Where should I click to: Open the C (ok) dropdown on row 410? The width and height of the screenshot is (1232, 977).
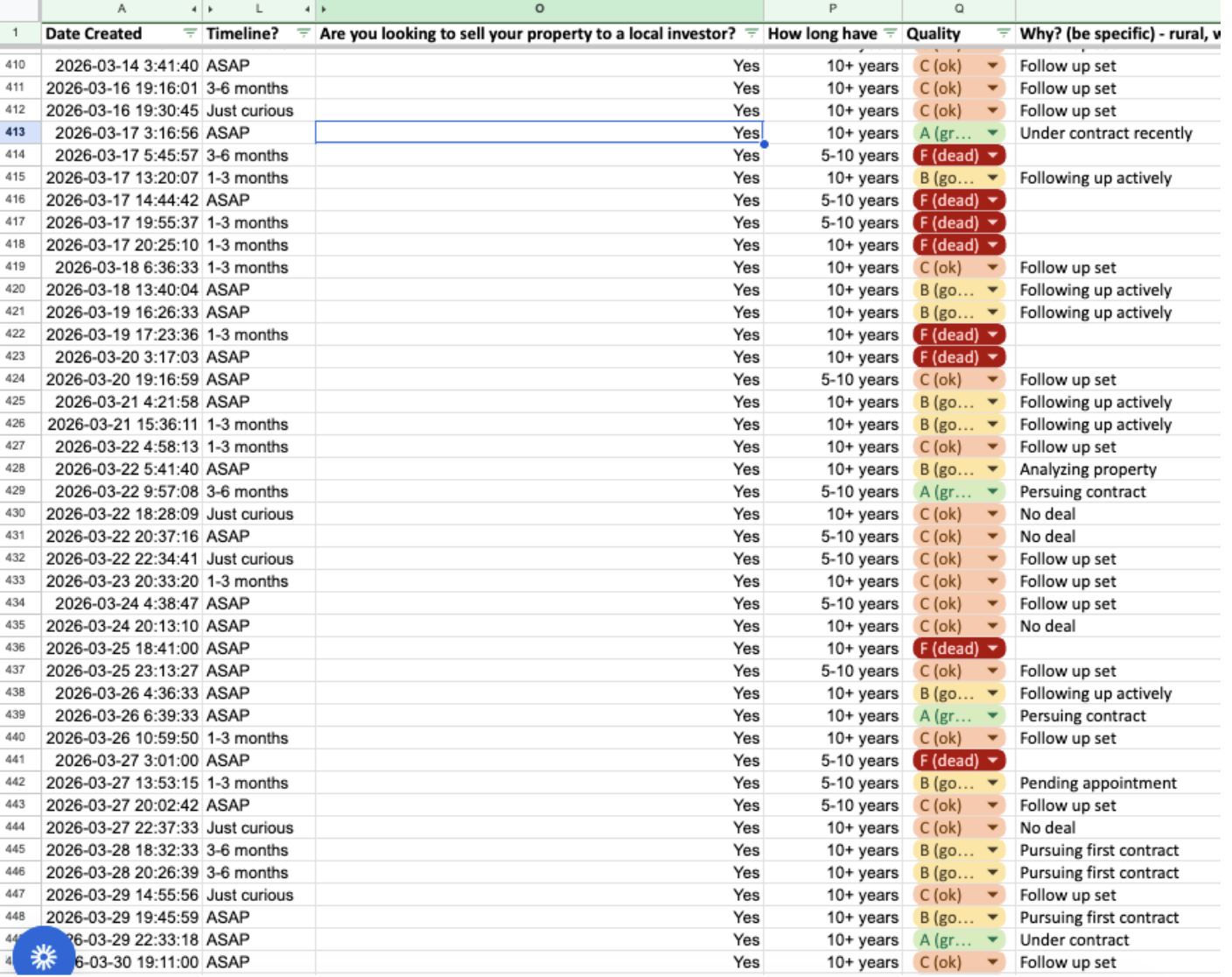tap(993, 66)
